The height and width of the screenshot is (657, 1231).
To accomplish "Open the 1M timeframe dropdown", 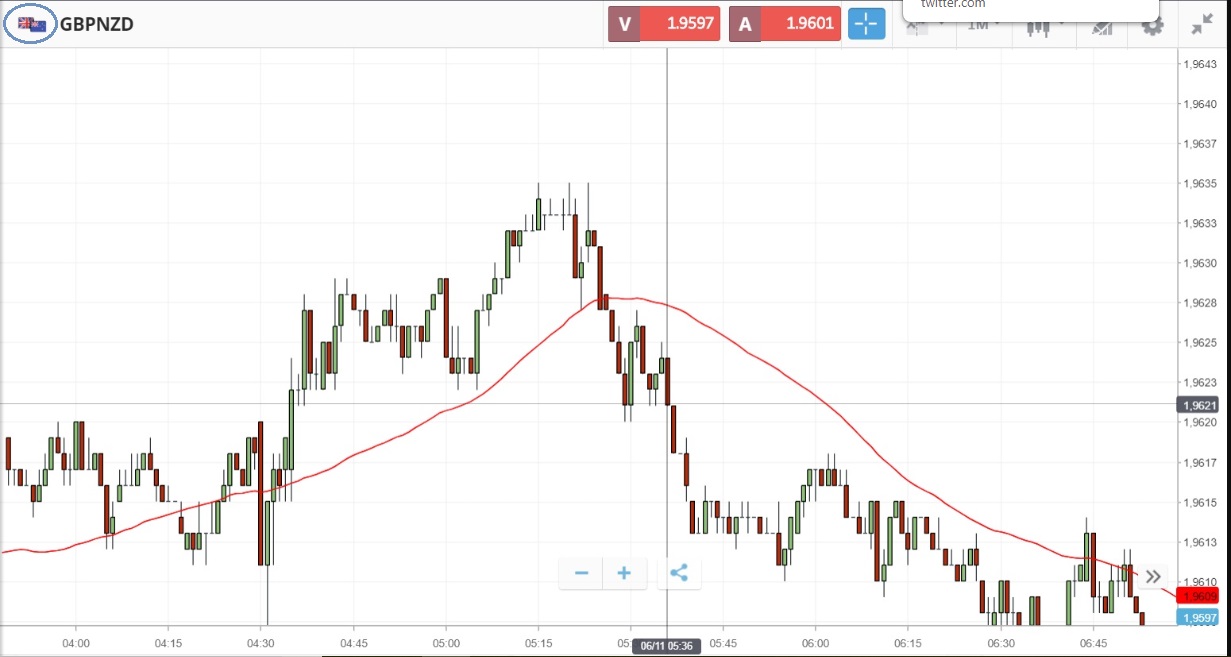I will coord(984,26).
